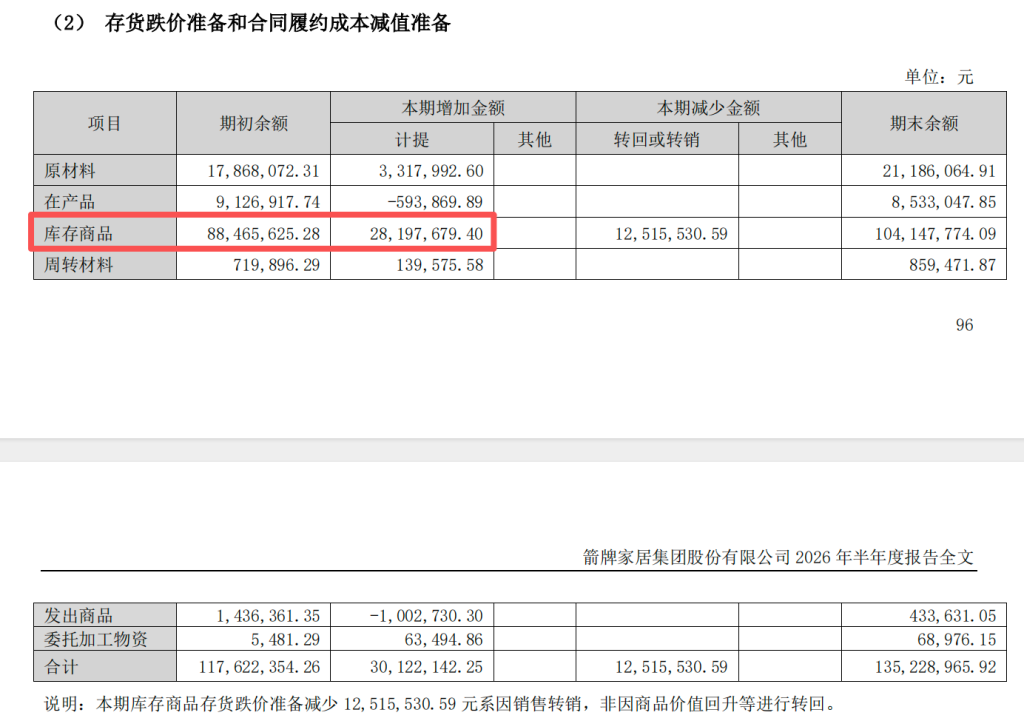This screenshot has width=1024, height=721.
Task: Select the 期初余额 column header
Action: 253,123
